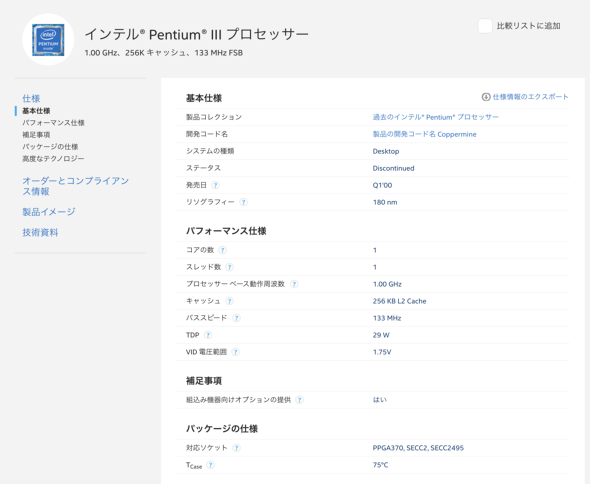This screenshot has width=590, height=484.
Task: Open the 製品イメージ section link
Action: [49, 212]
